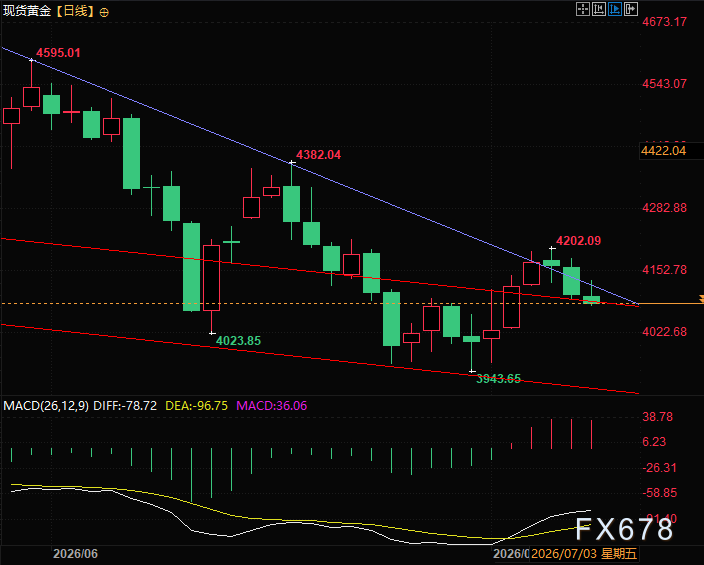Select the 4202.09 recent high marker
This screenshot has width=704, height=565.
pyautogui.click(x=578, y=241)
